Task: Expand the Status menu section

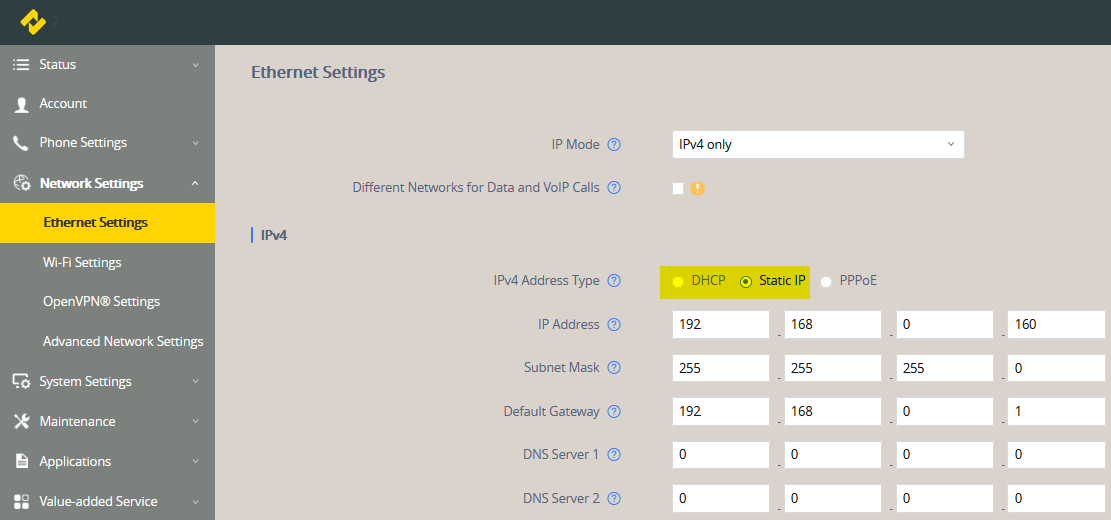Action: click(107, 64)
